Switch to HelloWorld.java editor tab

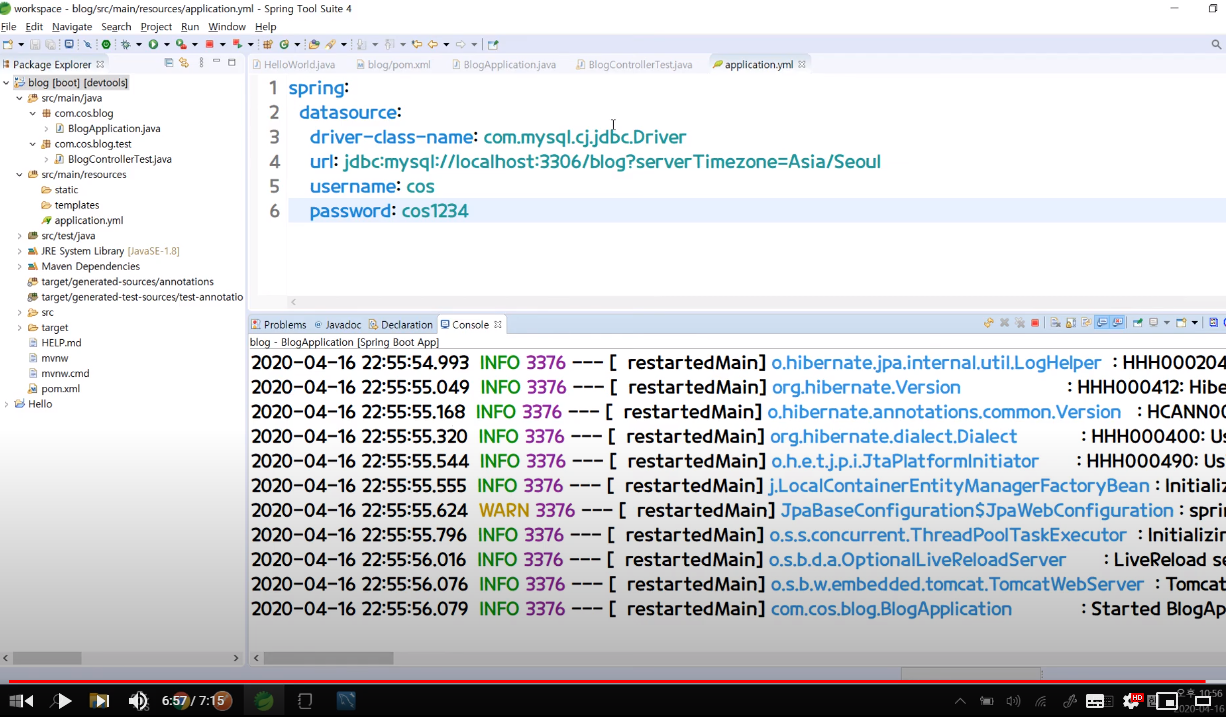pyautogui.click(x=294, y=64)
